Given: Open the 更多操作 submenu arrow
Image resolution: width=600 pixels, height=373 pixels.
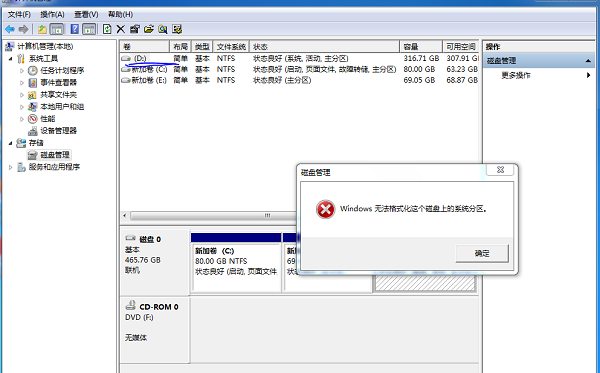Looking at the screenshot, I should tap(589, 75).
